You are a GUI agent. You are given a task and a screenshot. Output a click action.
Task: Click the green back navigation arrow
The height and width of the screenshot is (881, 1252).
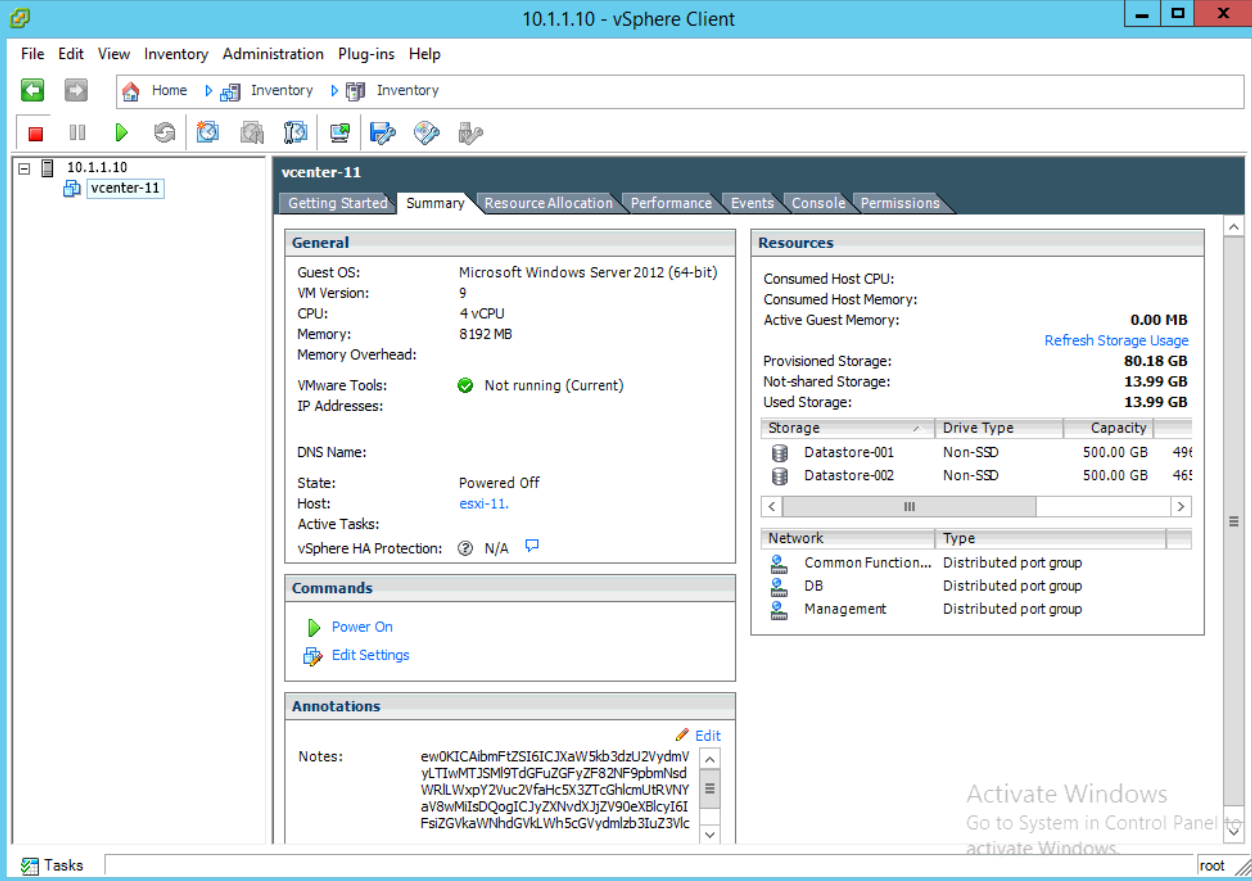(x=33, y=90)
